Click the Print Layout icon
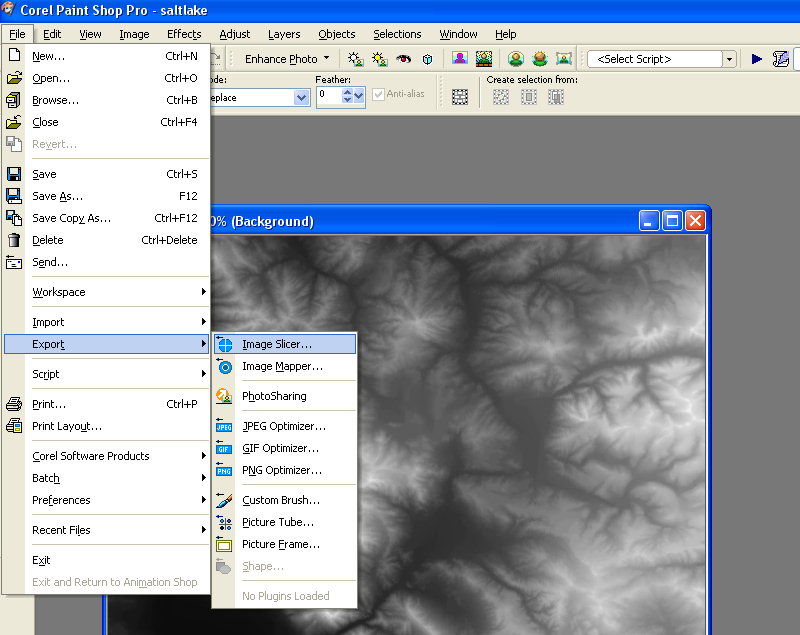800x635 pixels. pyautogui.click(x=14, y=426)
